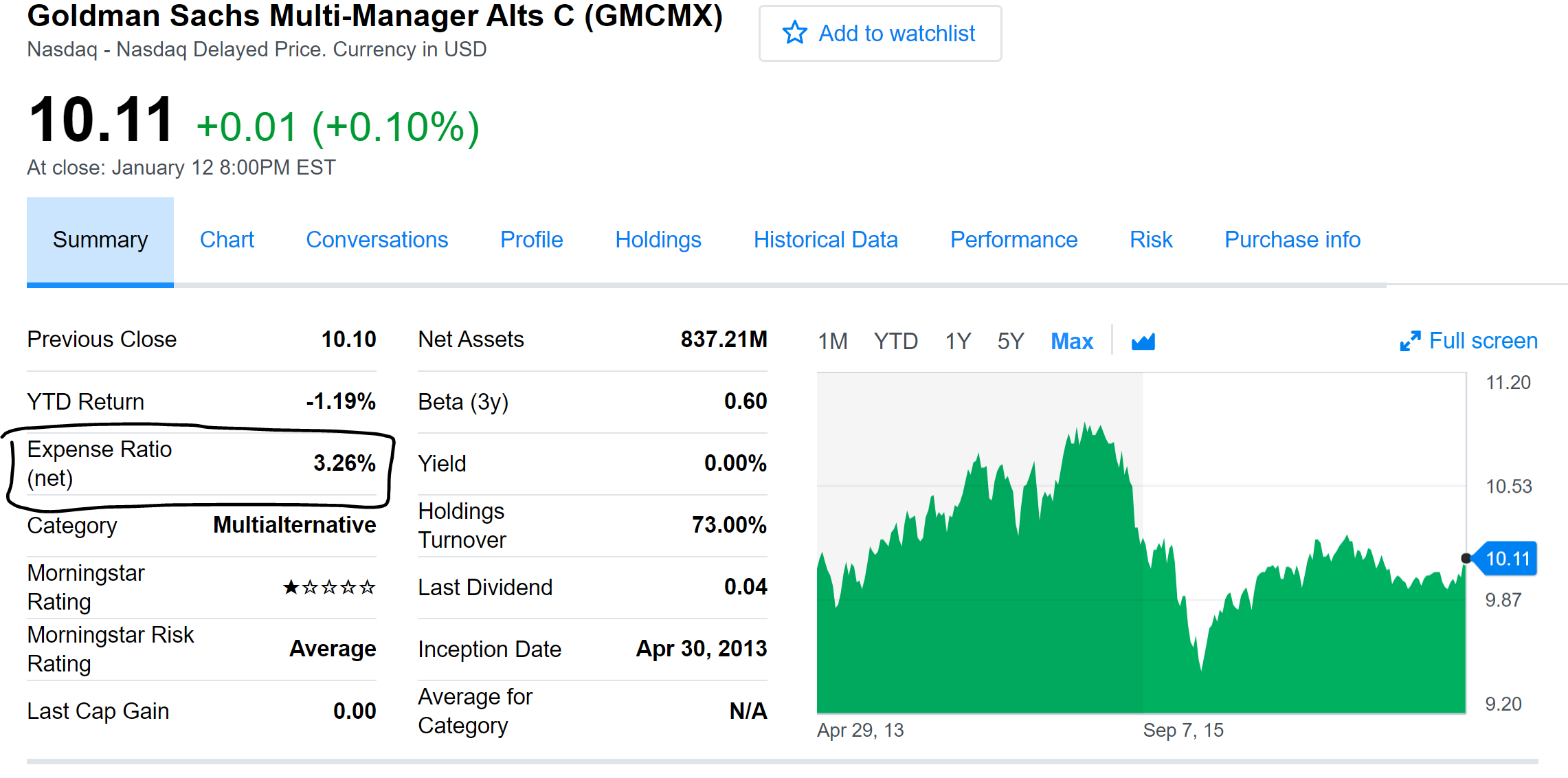This screenshot has width=1568, height=778.
Task: Click the Sep 7, 15 date label on chart
Action: (1183, 731)
